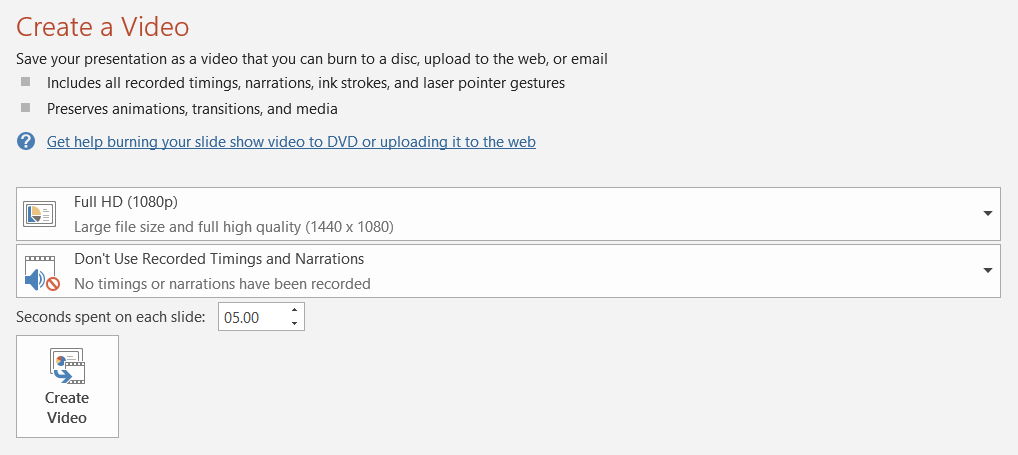Viewport: 1018px width, 455px height.
Task: Click the bullet beside Preserves animations line
Action: [25, 108]
